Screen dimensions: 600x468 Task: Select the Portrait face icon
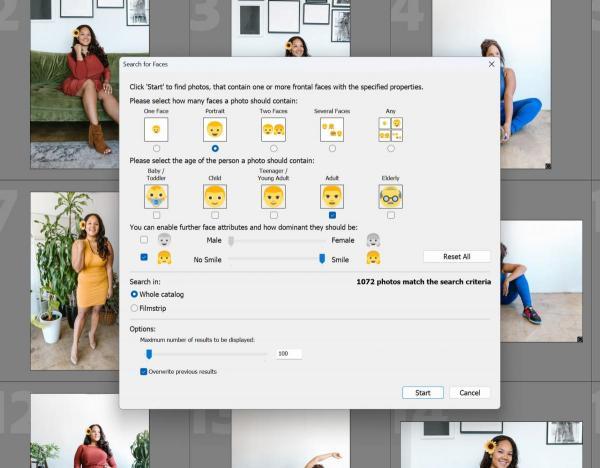(215, 129)
